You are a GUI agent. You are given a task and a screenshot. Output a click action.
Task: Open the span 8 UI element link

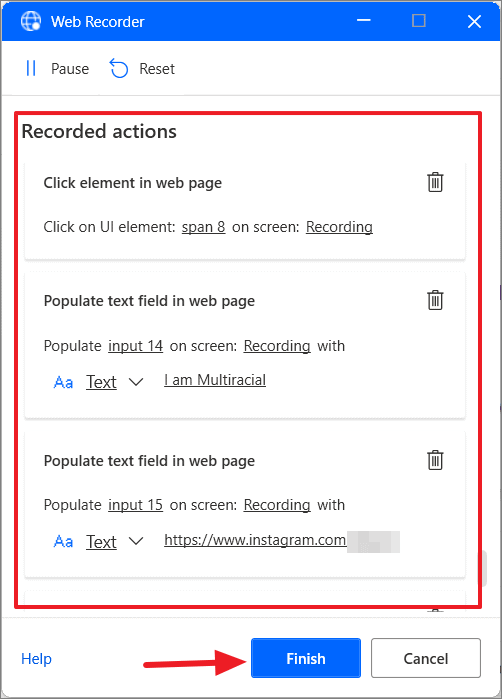(x=203, y=227)
